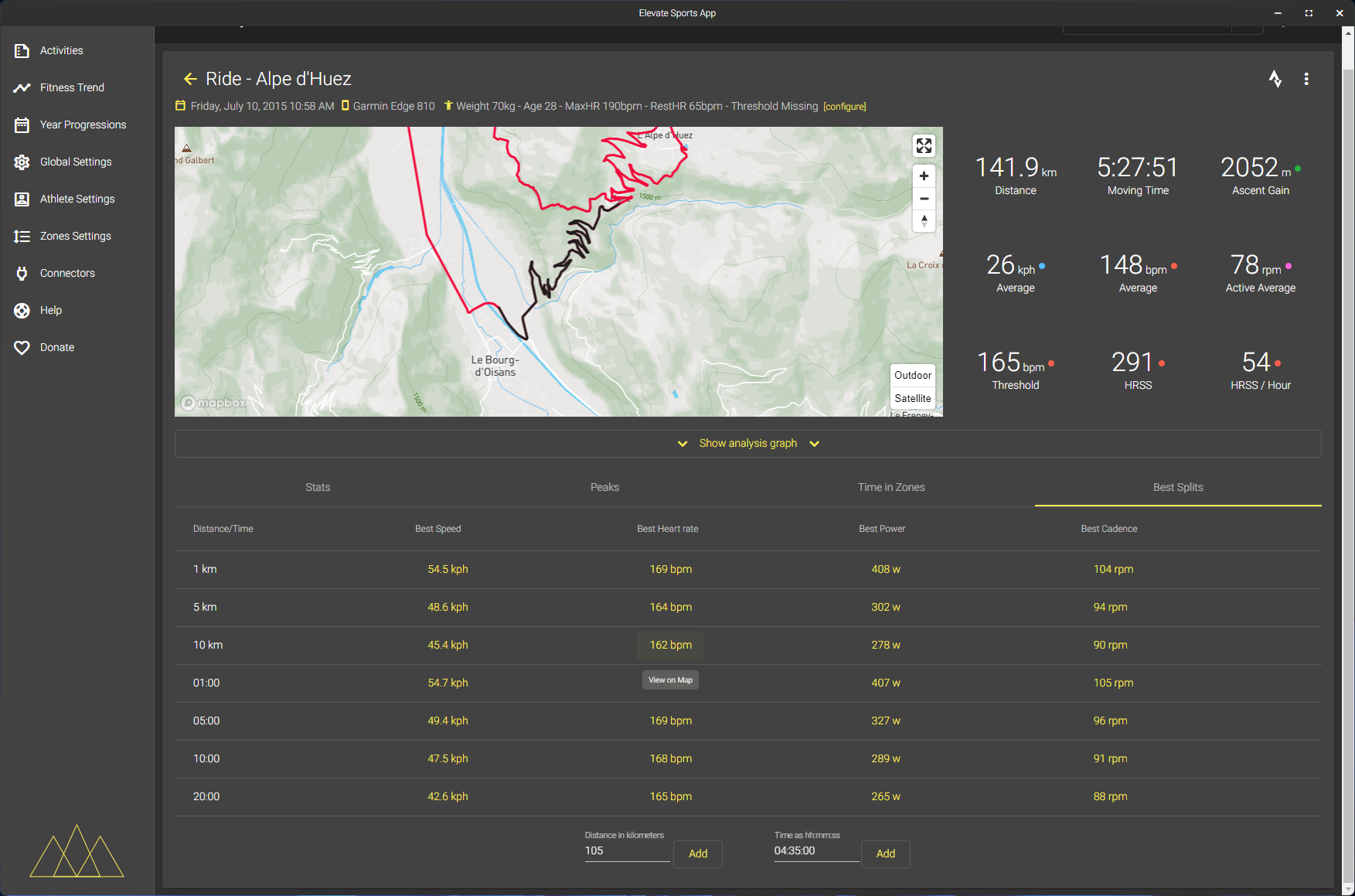This screenshot has width=1355, height=896.
Task: Go back using the back arrow
Action: click(191, 79)
